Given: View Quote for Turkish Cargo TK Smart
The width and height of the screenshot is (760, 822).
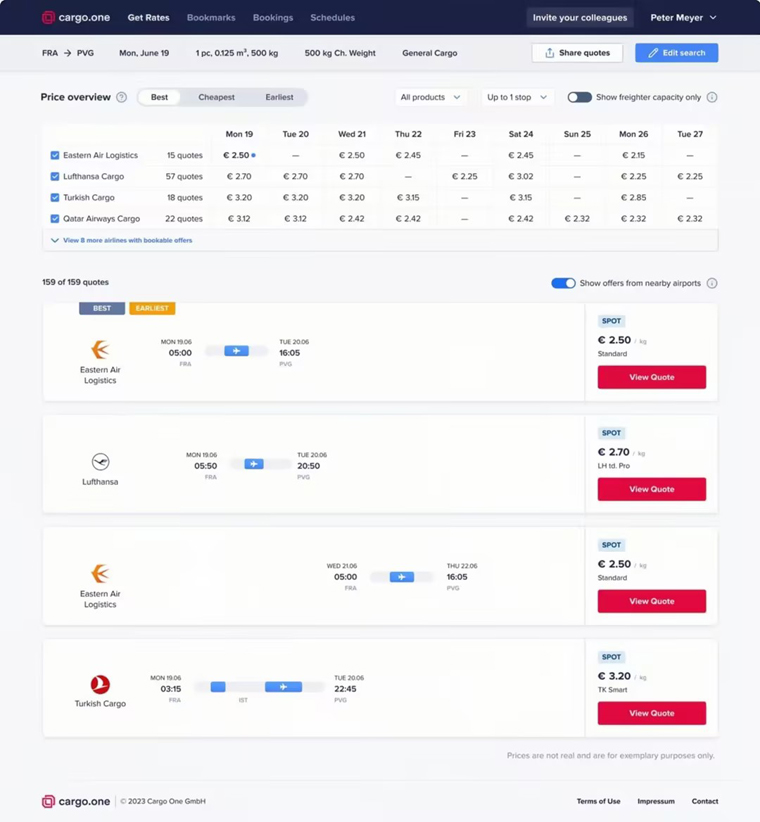Looking at the screenshot, I should coord(652,713).
